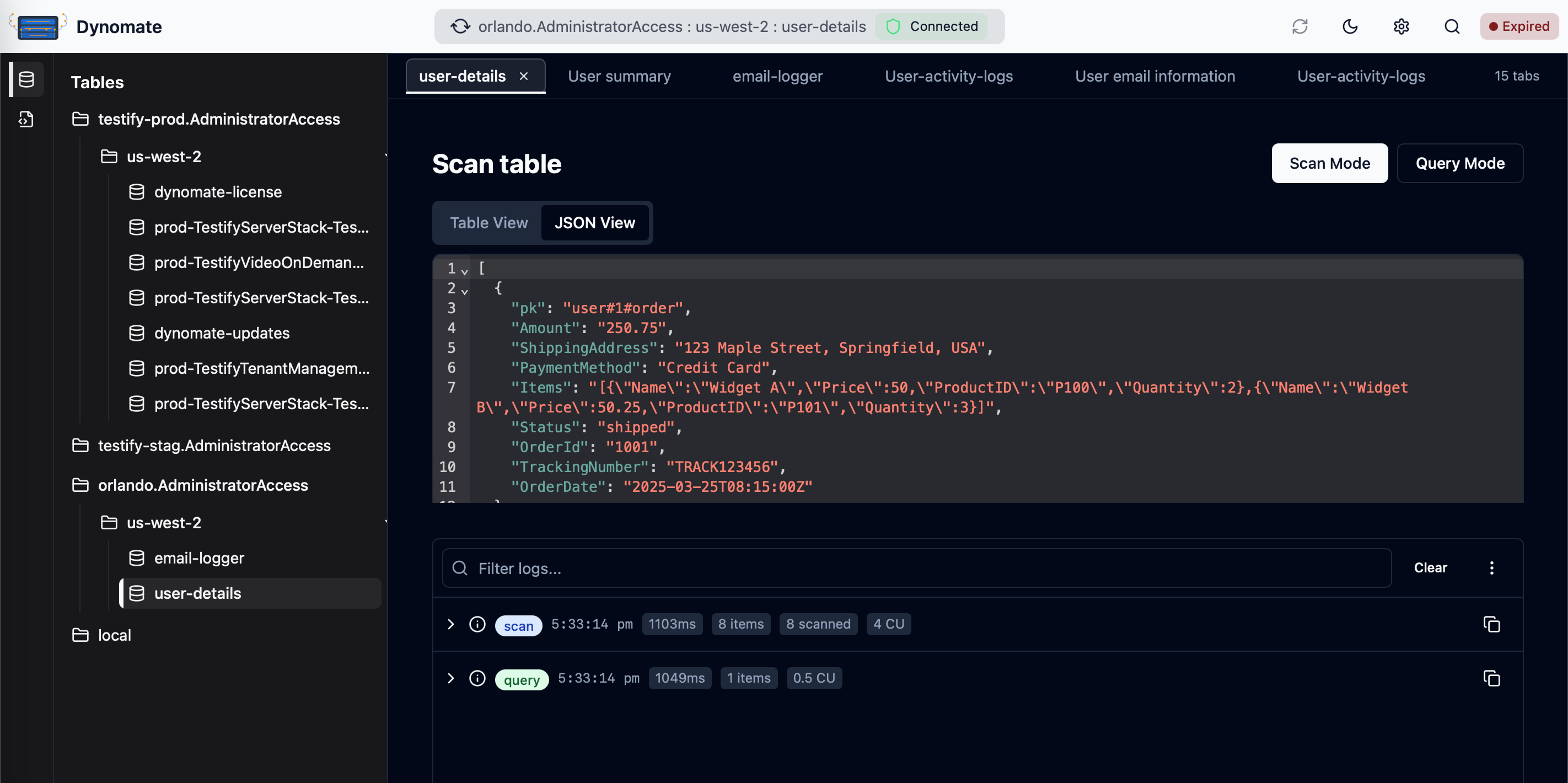Collapse the JSON object on line 2
1568x783 pixels.
(x=464, y=291)
